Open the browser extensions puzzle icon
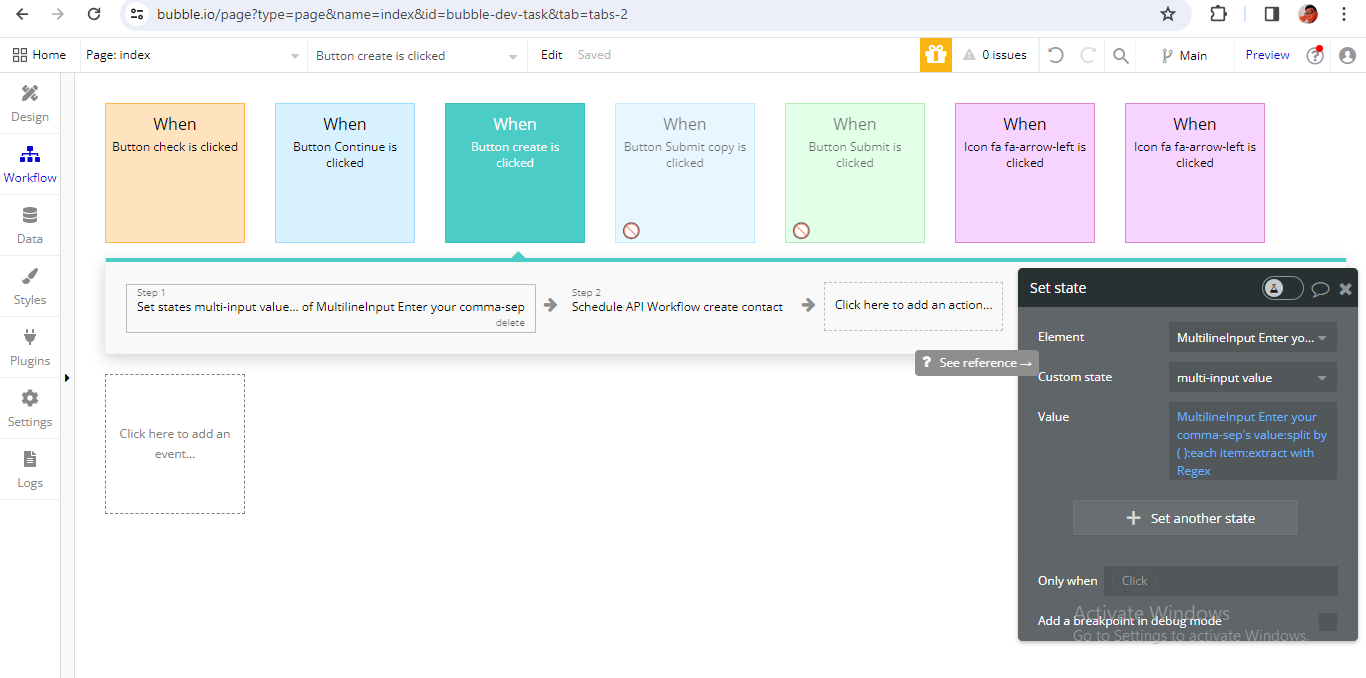This screenshot has width=1366, height=678. 1218,14
